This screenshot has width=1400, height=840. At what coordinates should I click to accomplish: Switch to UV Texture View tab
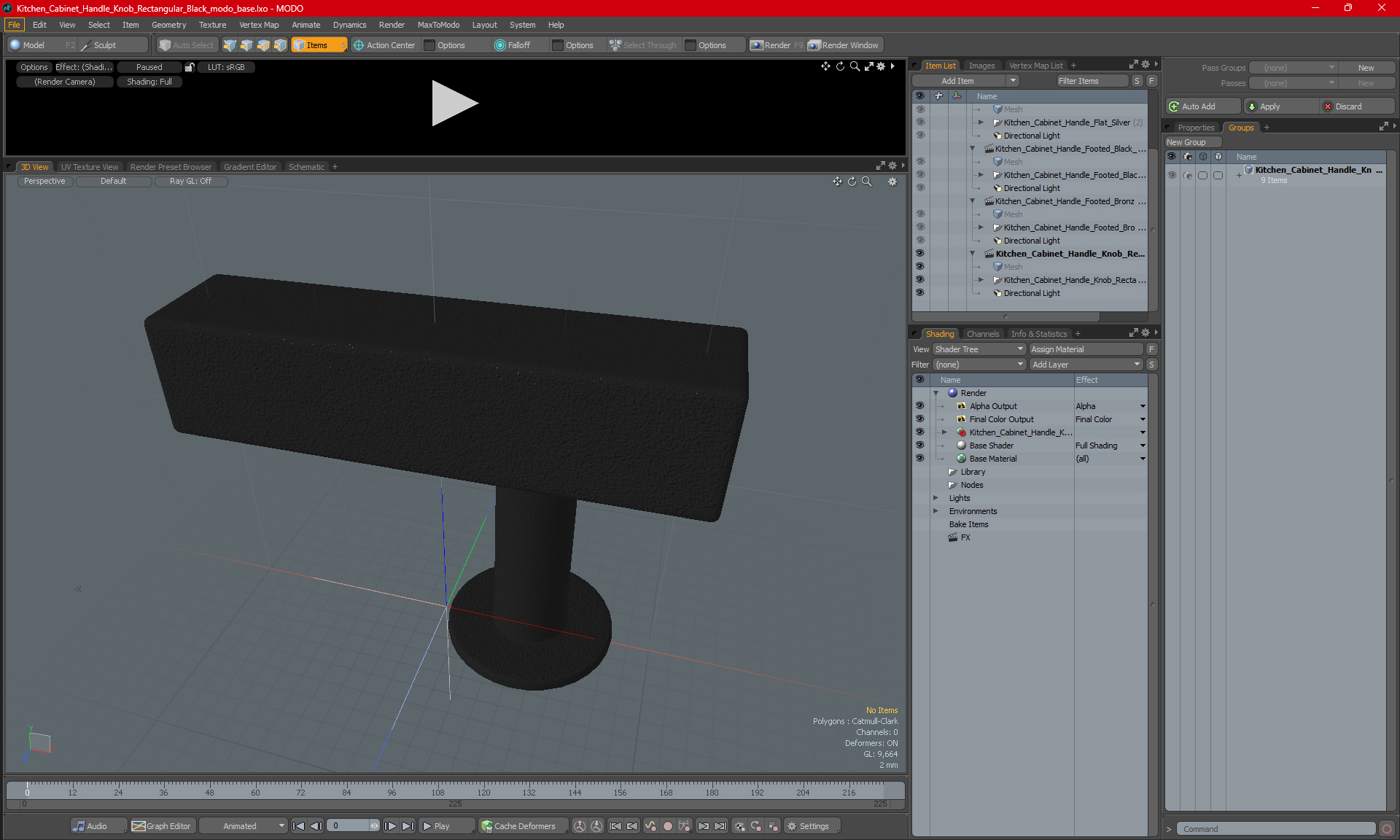(x=89, y=166)
